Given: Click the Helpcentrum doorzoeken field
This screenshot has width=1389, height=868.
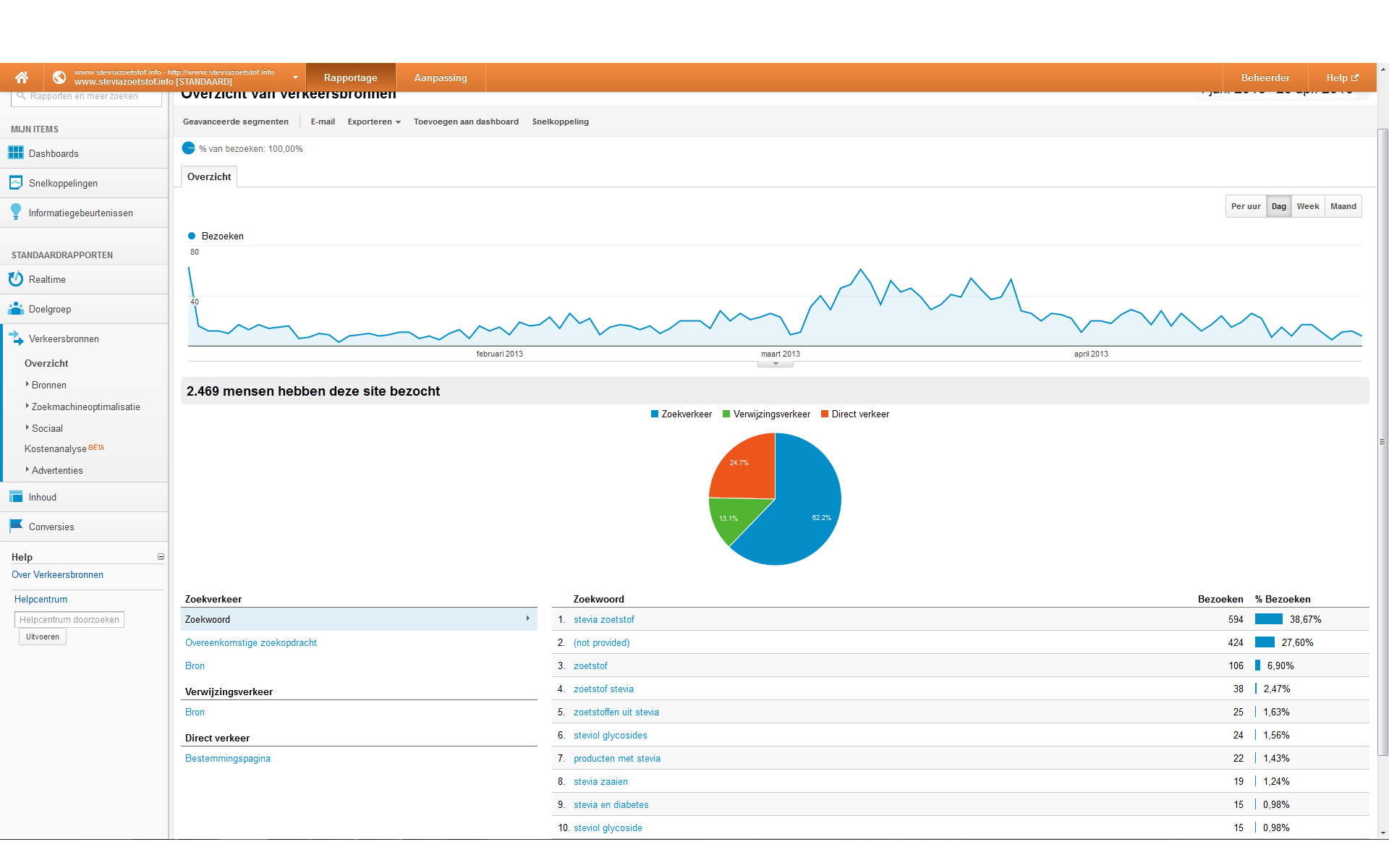Looking at the screenshot, I should [x=69, y=619].
